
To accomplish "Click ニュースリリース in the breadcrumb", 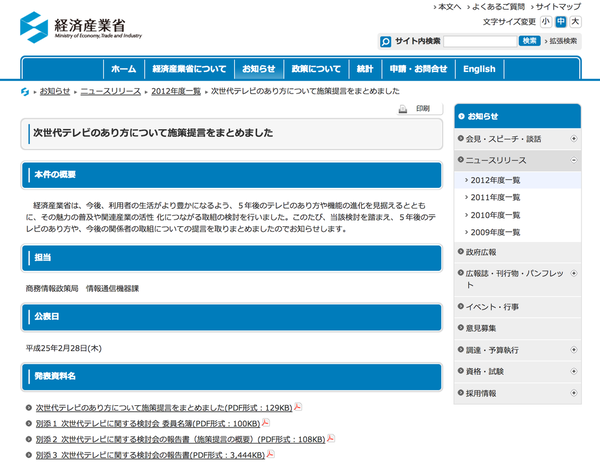I will pyautogui.click(x=111, y=91).
